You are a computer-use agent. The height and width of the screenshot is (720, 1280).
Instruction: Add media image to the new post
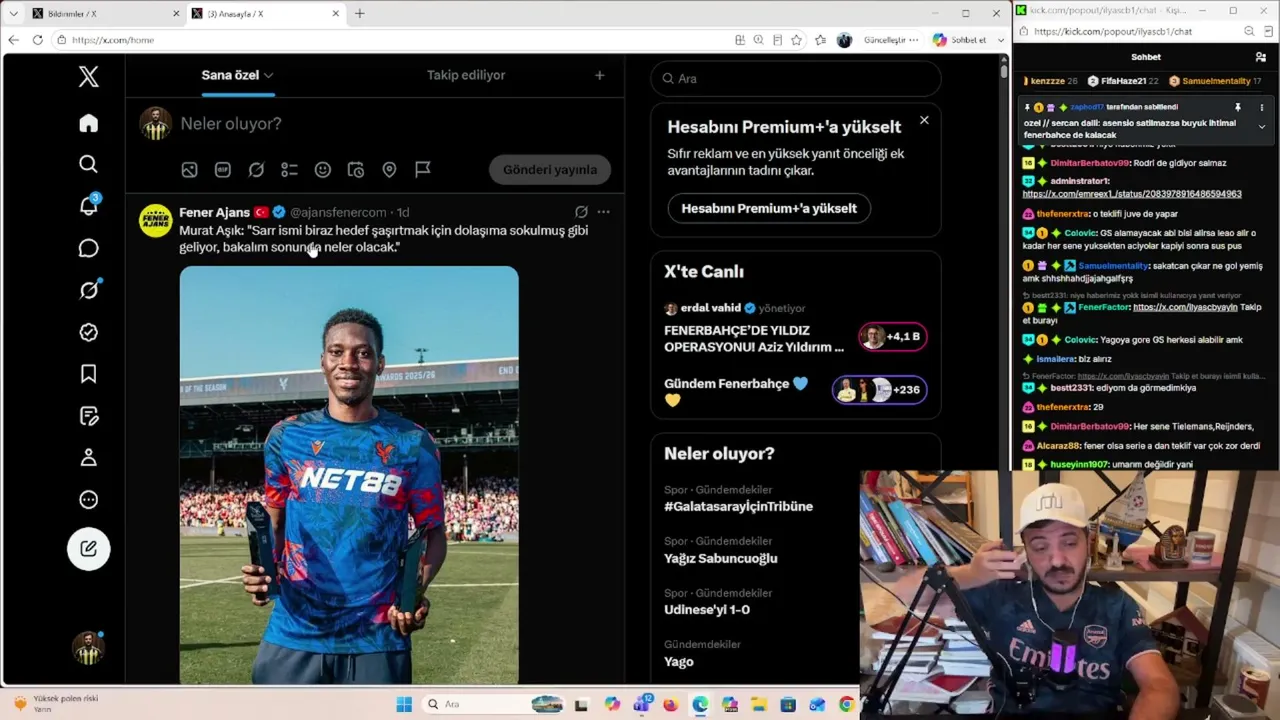point(189,170)
